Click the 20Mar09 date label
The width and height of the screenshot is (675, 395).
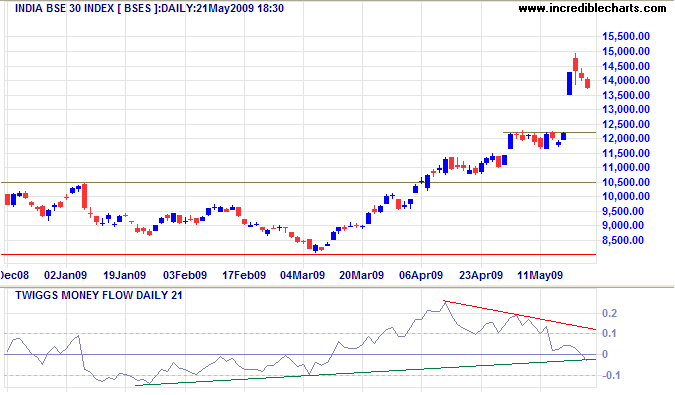pos(361,275)
